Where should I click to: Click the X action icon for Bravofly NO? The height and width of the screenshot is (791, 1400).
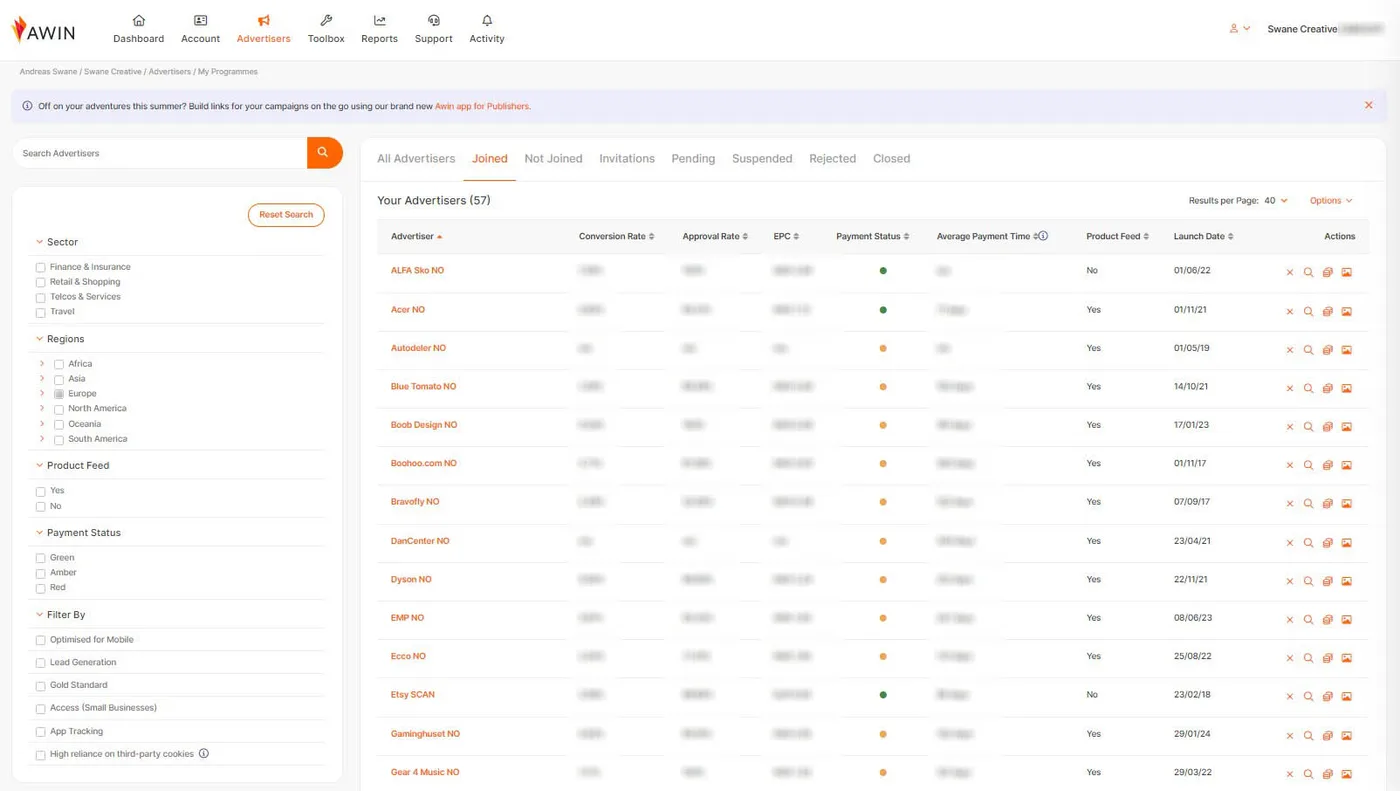1290,504
